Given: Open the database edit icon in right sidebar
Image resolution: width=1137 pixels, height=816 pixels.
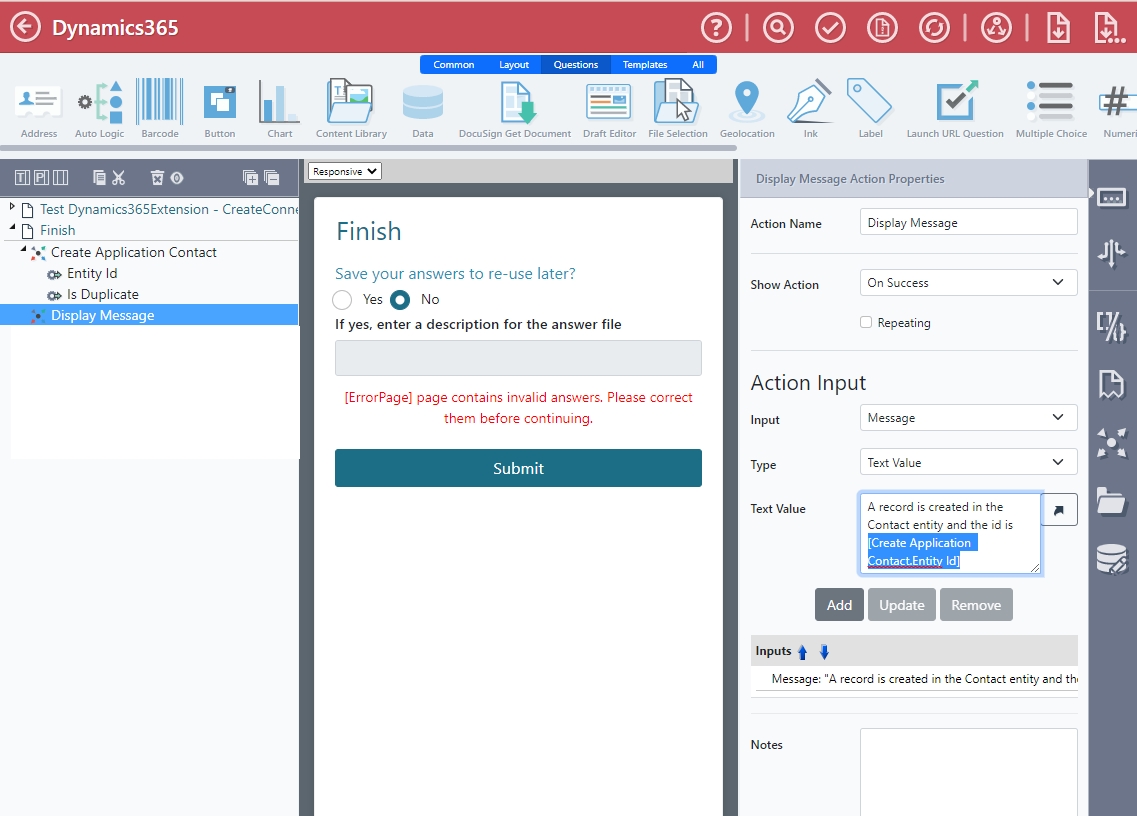Looking at the screenshot, I should 1112,559.
